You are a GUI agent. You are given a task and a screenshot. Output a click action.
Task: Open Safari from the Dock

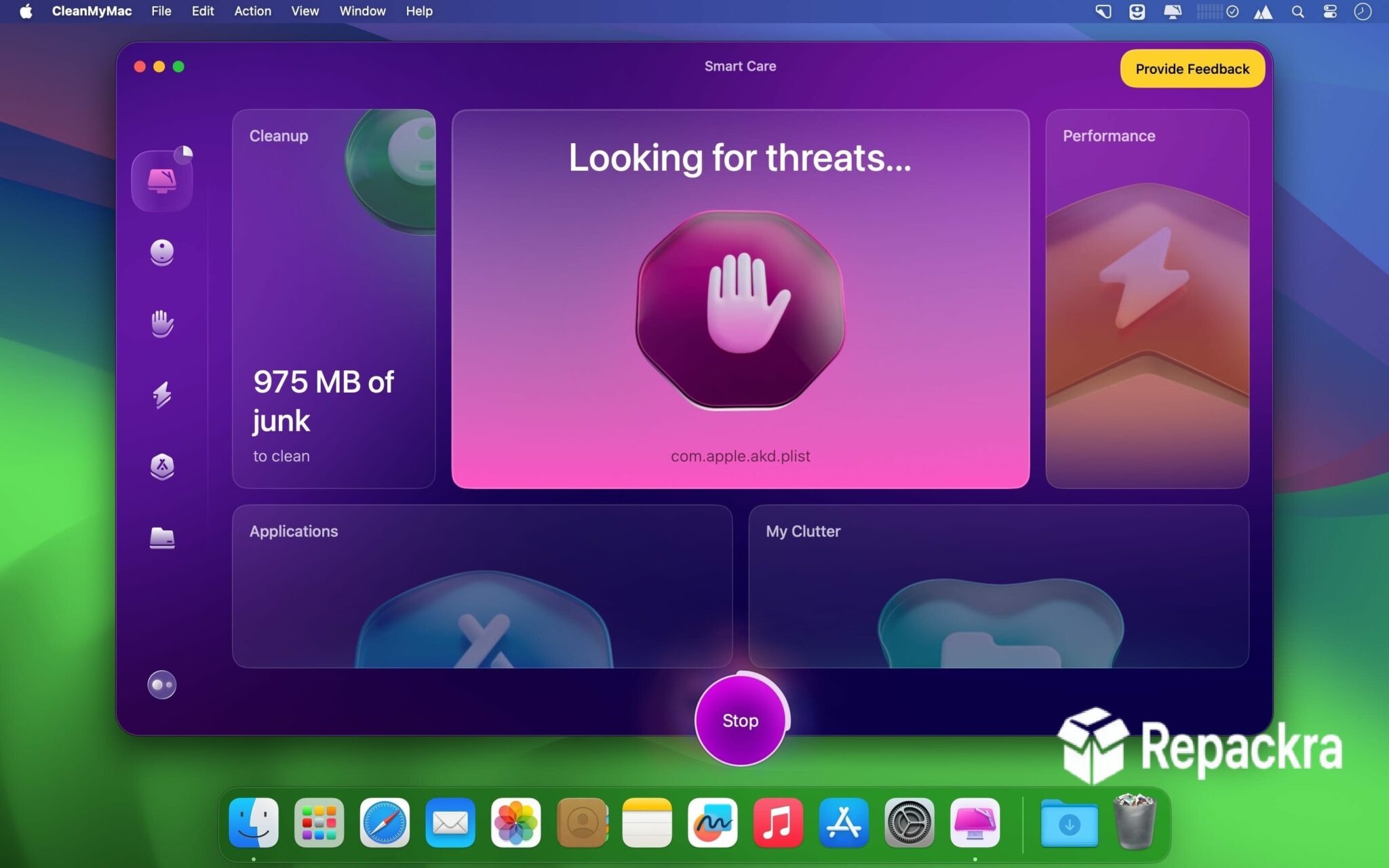tap(385, 823)
